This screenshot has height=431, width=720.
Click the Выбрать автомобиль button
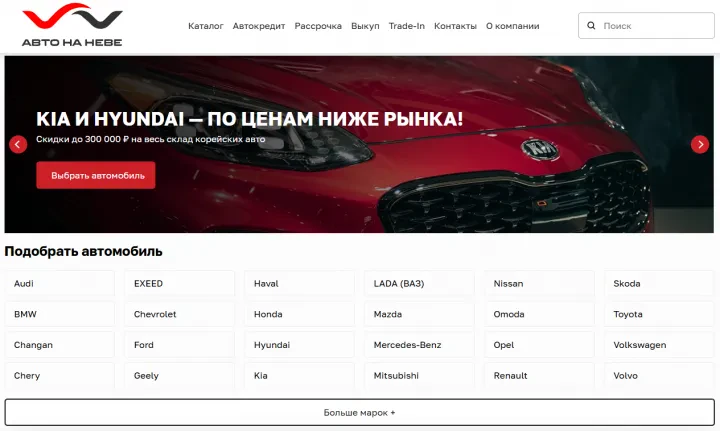pyautogui.click(x=96, y=175)
